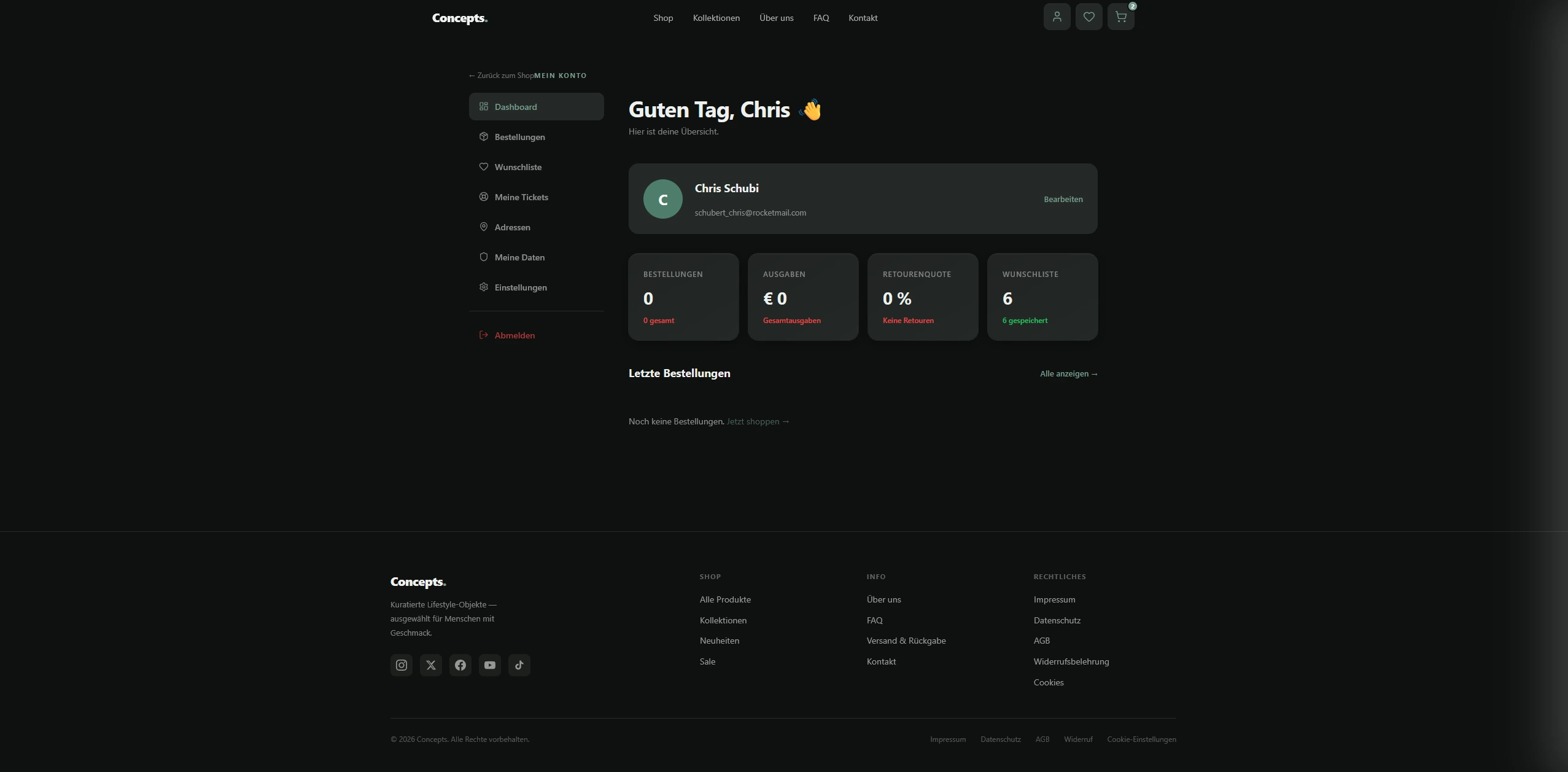The image size is (1568, 772).
Task: Open the shopping cart icon in header
Action: point(1120,17)
